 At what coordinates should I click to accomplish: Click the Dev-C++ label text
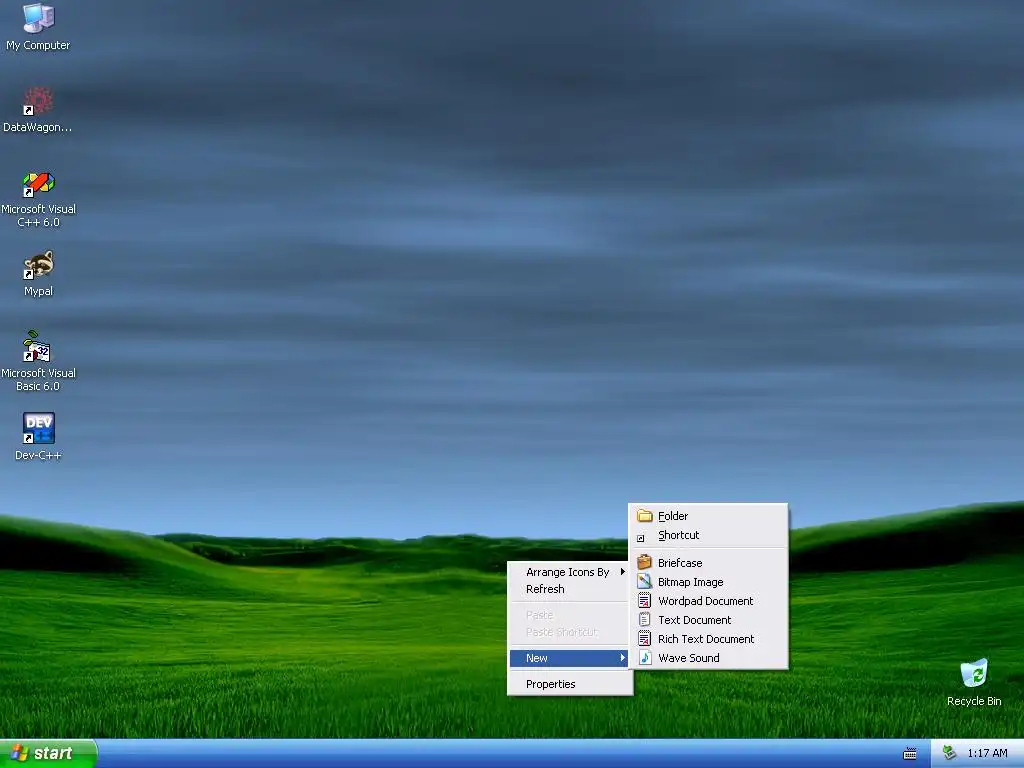39,455
